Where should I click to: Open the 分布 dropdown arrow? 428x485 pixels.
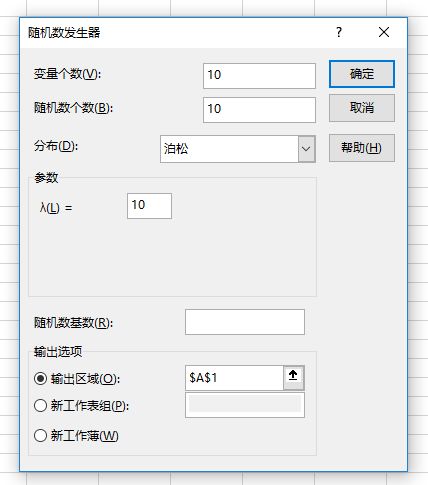[306, 149]
